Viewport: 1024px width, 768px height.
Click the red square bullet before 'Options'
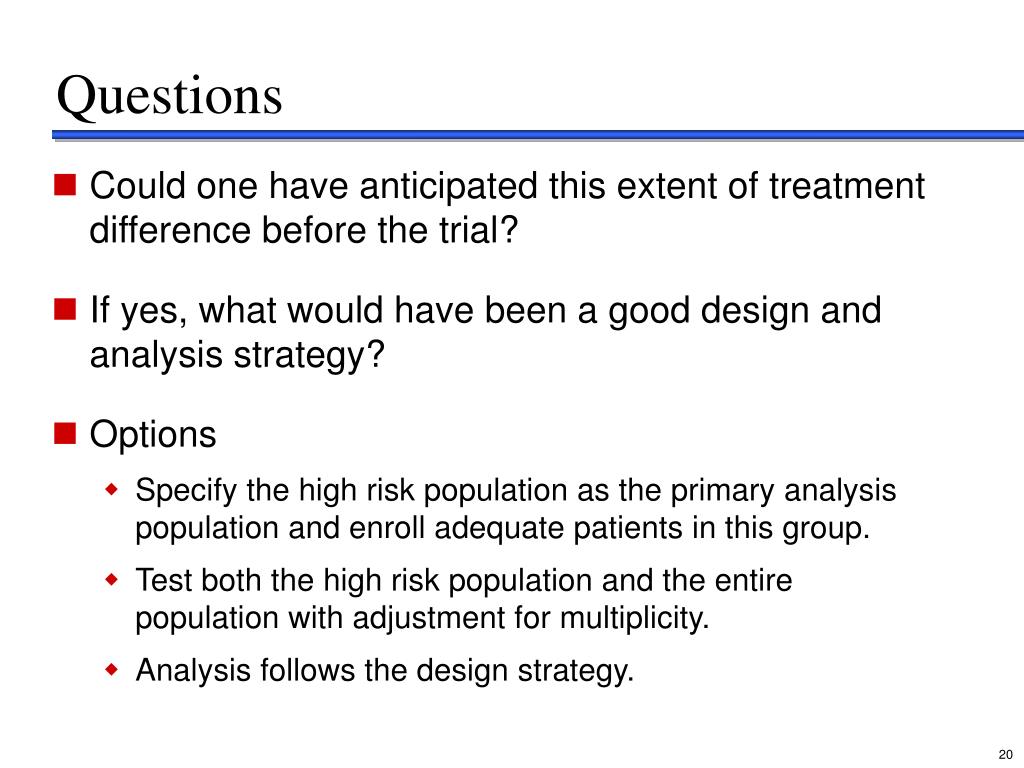[x=65, y=433]
